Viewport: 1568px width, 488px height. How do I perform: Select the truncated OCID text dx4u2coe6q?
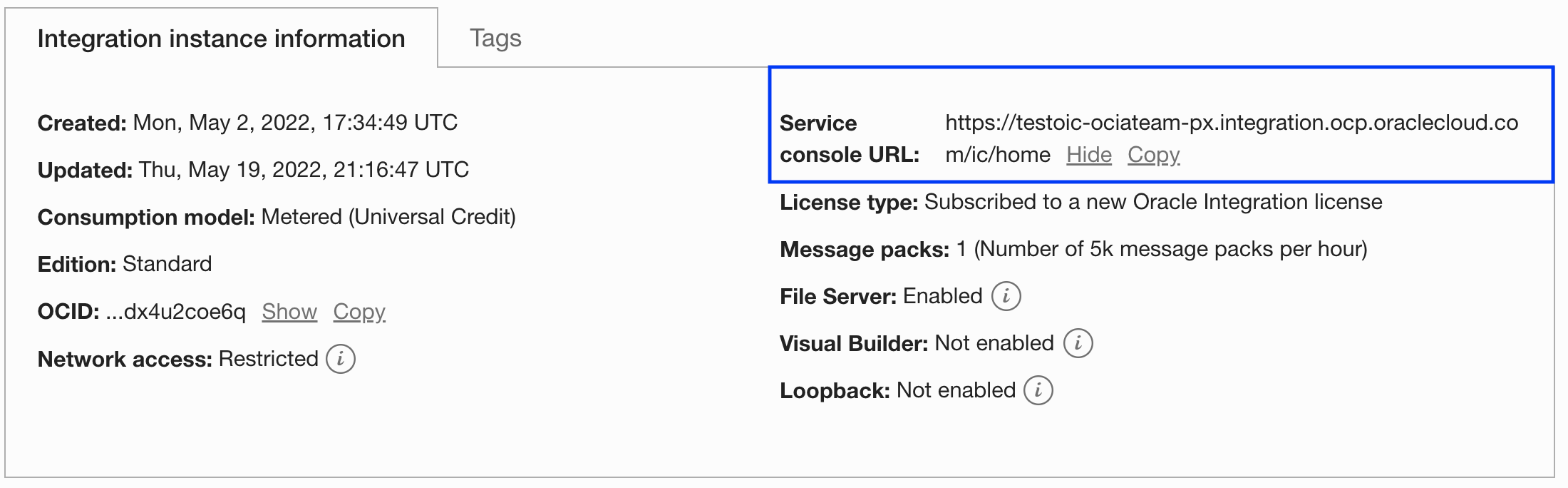click(178, 312)
